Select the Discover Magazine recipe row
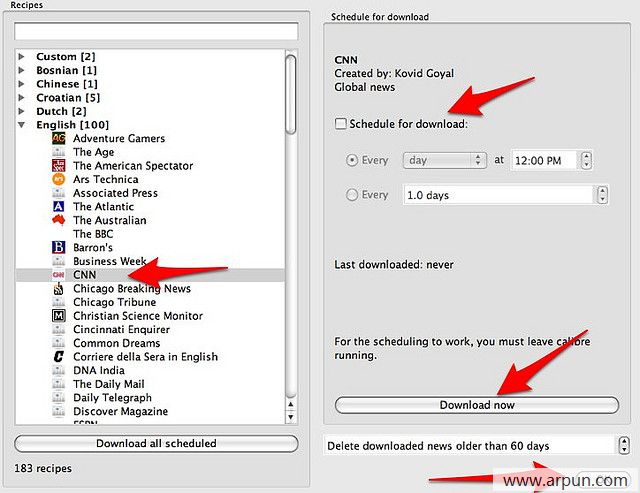The height and width of the screenshot is (493, 640). [x=150, y=411]
